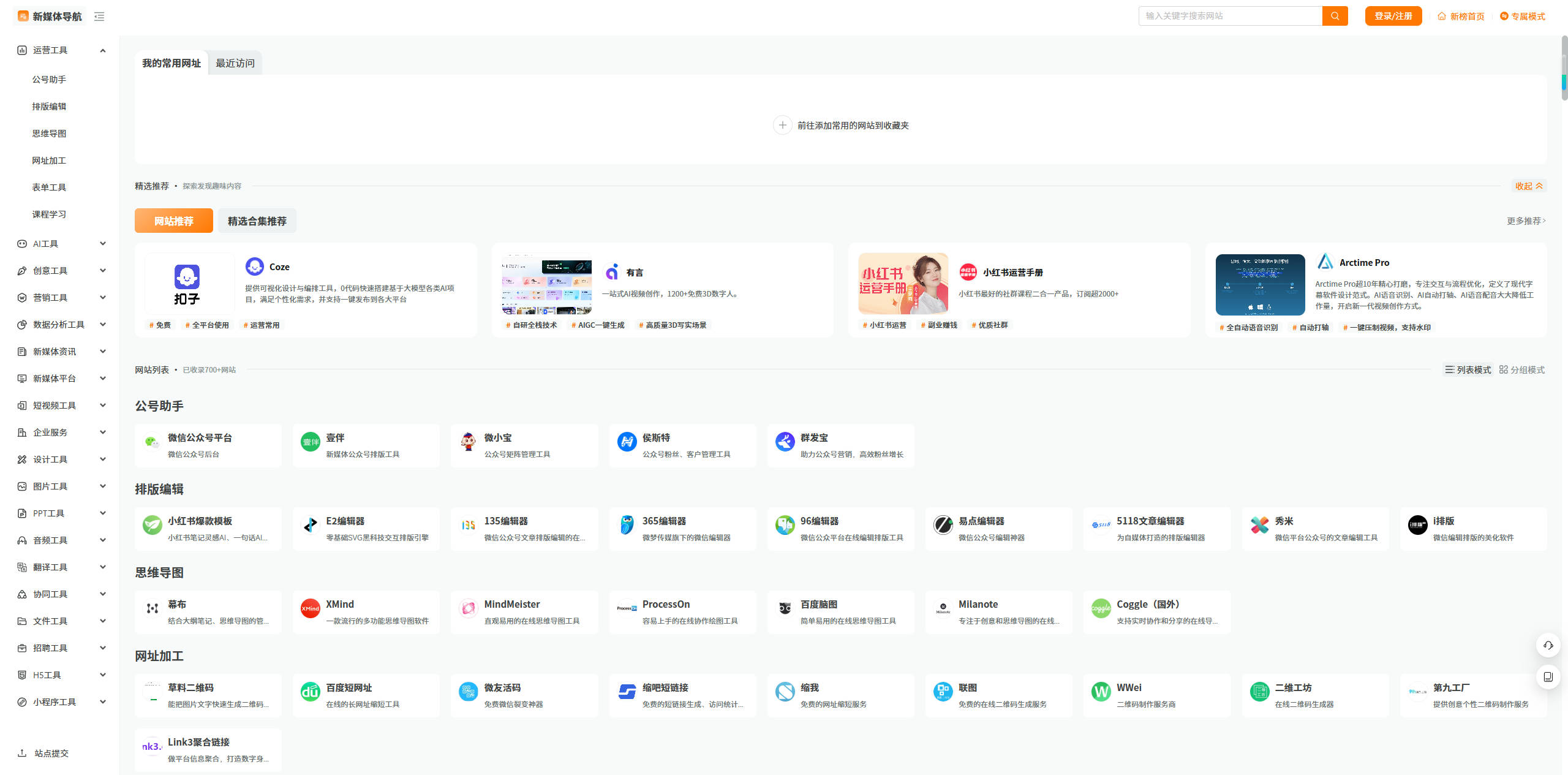Open the XMind red icon

pos(311,608)
